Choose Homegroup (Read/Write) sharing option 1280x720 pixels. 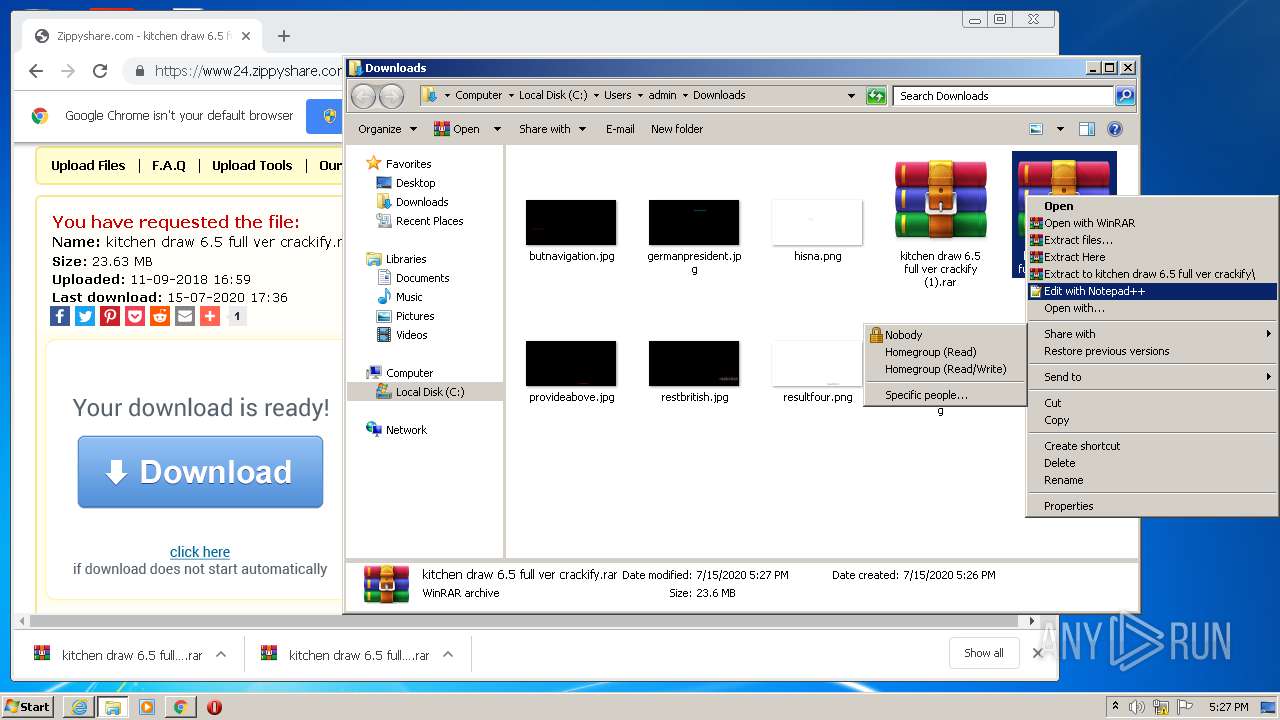[x=945, y=369]
